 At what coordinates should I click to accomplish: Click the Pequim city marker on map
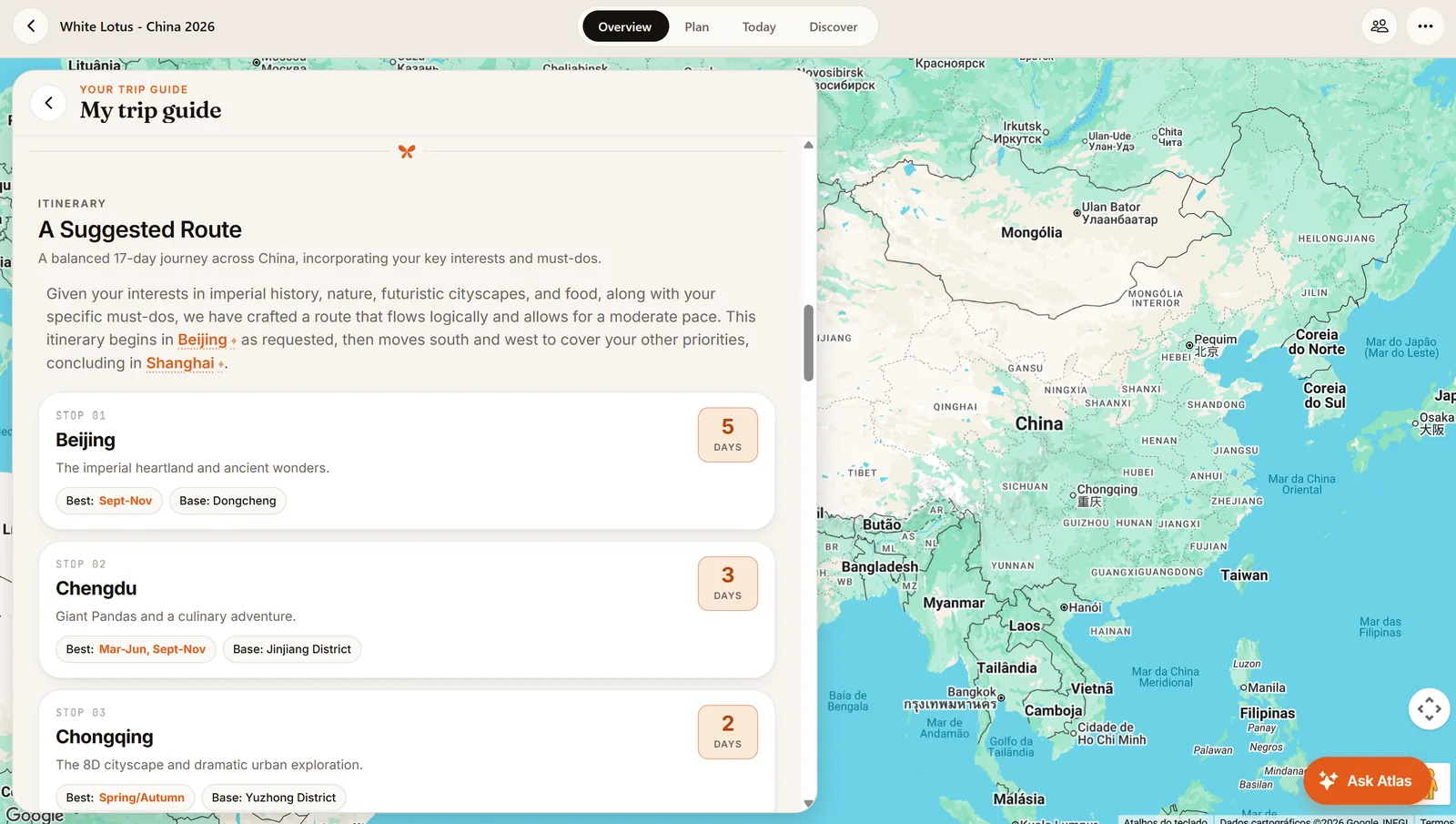pyautogui.click(x=1189, y=345)
